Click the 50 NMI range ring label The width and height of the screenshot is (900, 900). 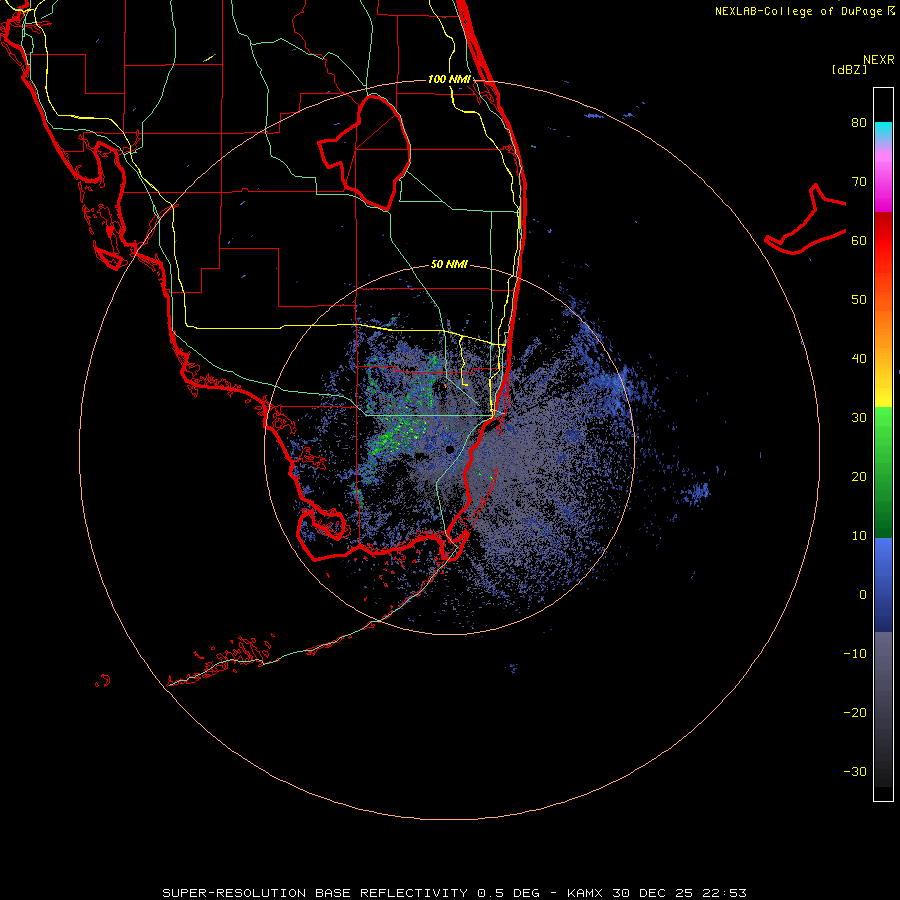449,264
